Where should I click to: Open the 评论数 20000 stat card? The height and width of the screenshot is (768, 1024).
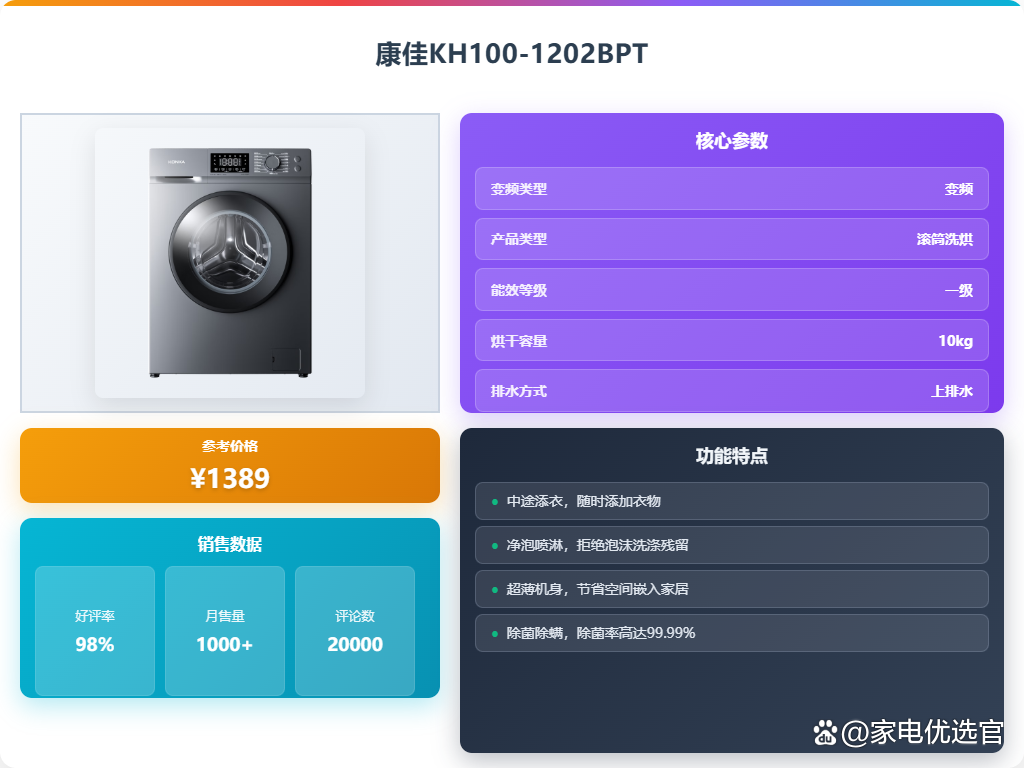click(355, 631)
